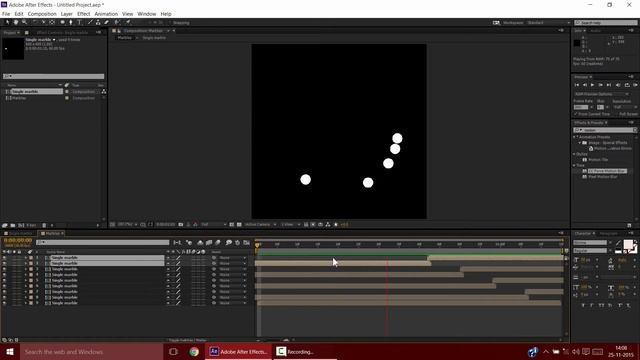Hide layer 9 using its eye icon
Screen dimensions: 640x360
tap(4, 303)
